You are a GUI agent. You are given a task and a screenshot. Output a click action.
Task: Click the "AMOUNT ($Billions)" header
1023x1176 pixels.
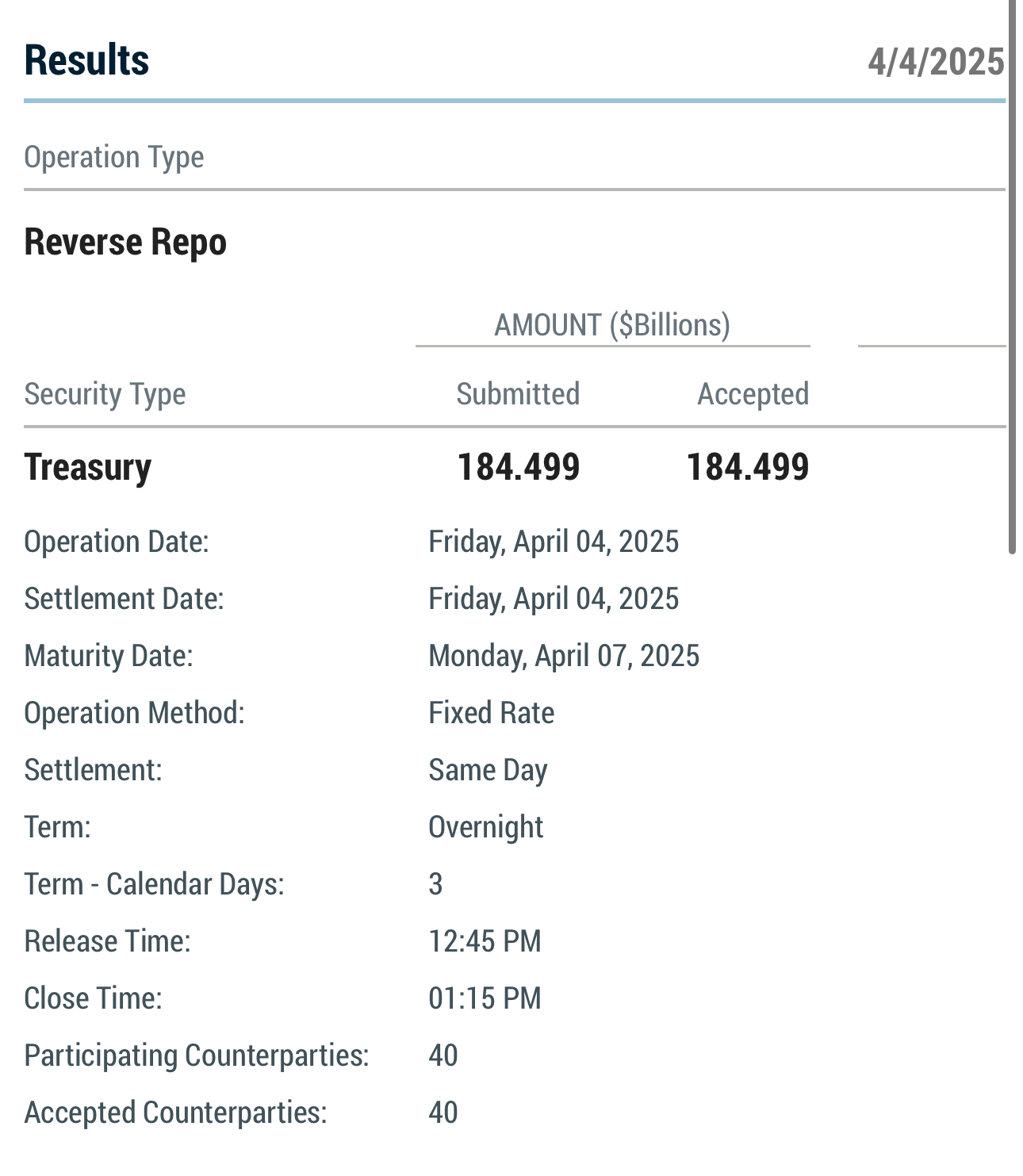pyautogui.click(x=612, y=325)
